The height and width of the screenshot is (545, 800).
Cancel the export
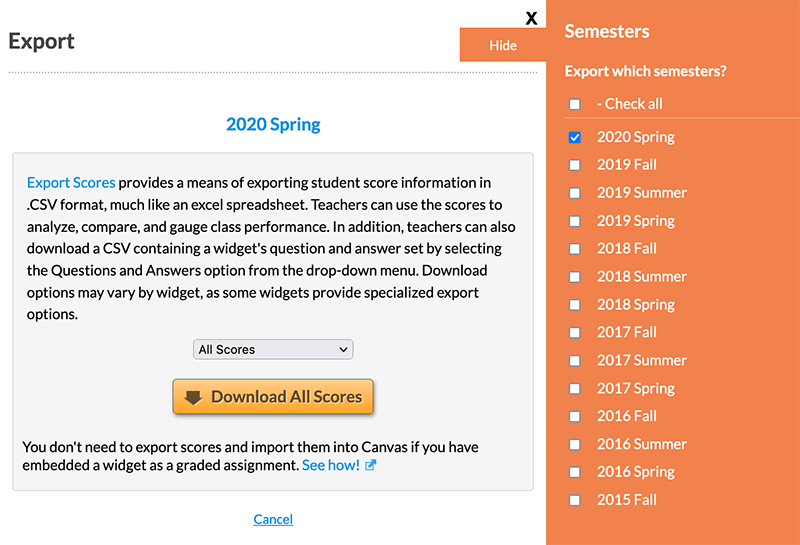coord(273,519)
